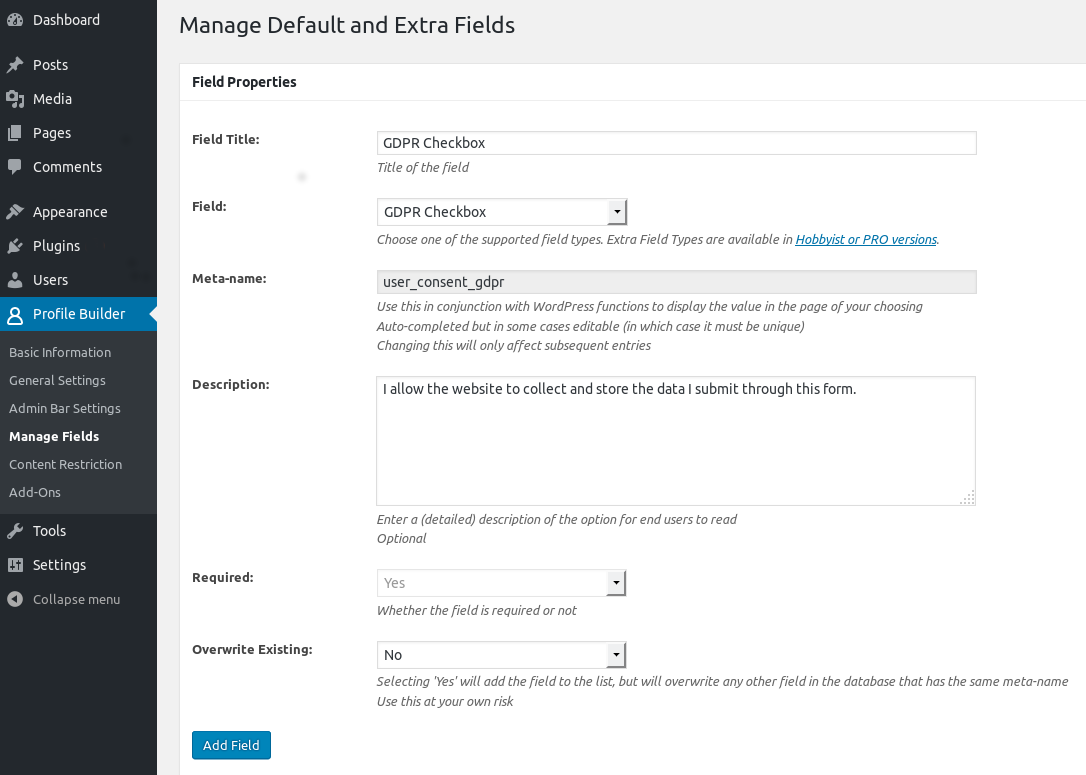Open Plugins from the sidebar

pos(14,246)
